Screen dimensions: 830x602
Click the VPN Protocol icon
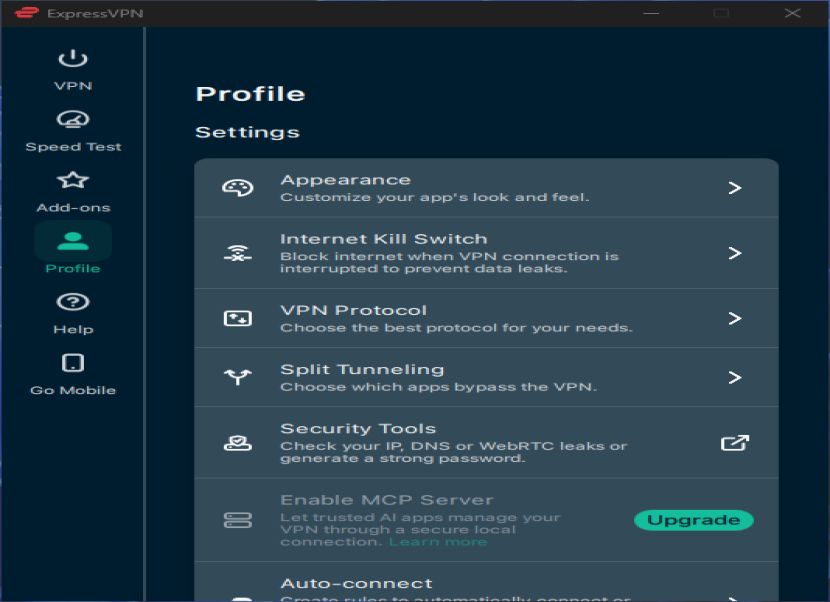[x=238, y=318]
